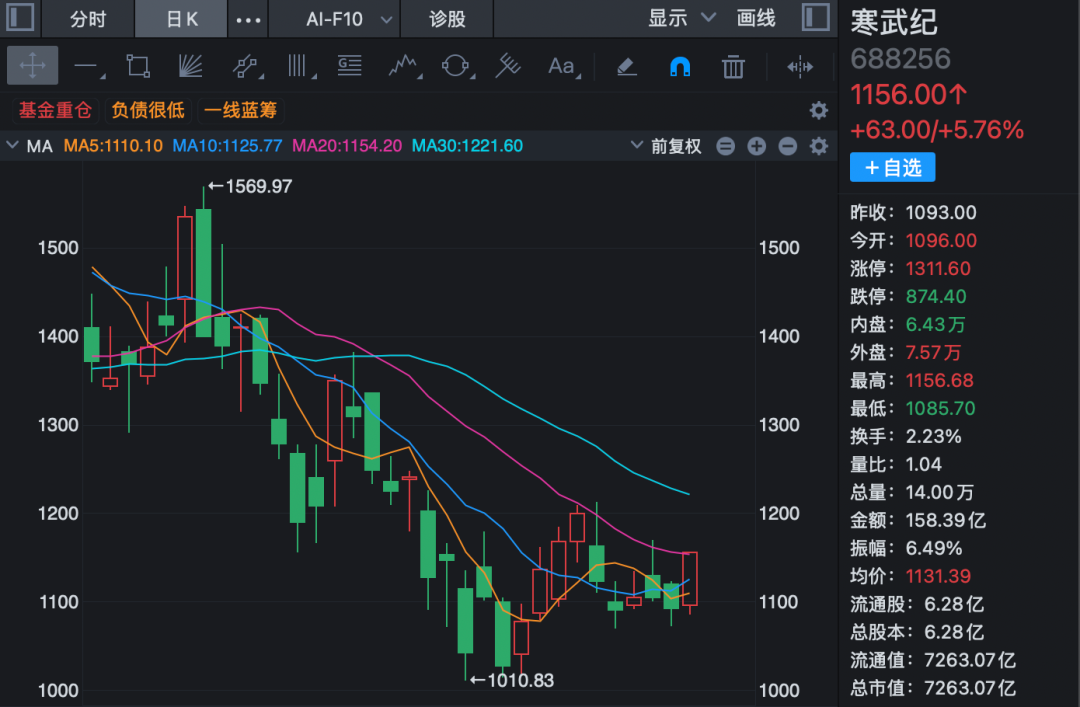This screenshot has width=1080, height=707.
Task: Toggle the left sidebar panel icon
Action: click(20, 18)
